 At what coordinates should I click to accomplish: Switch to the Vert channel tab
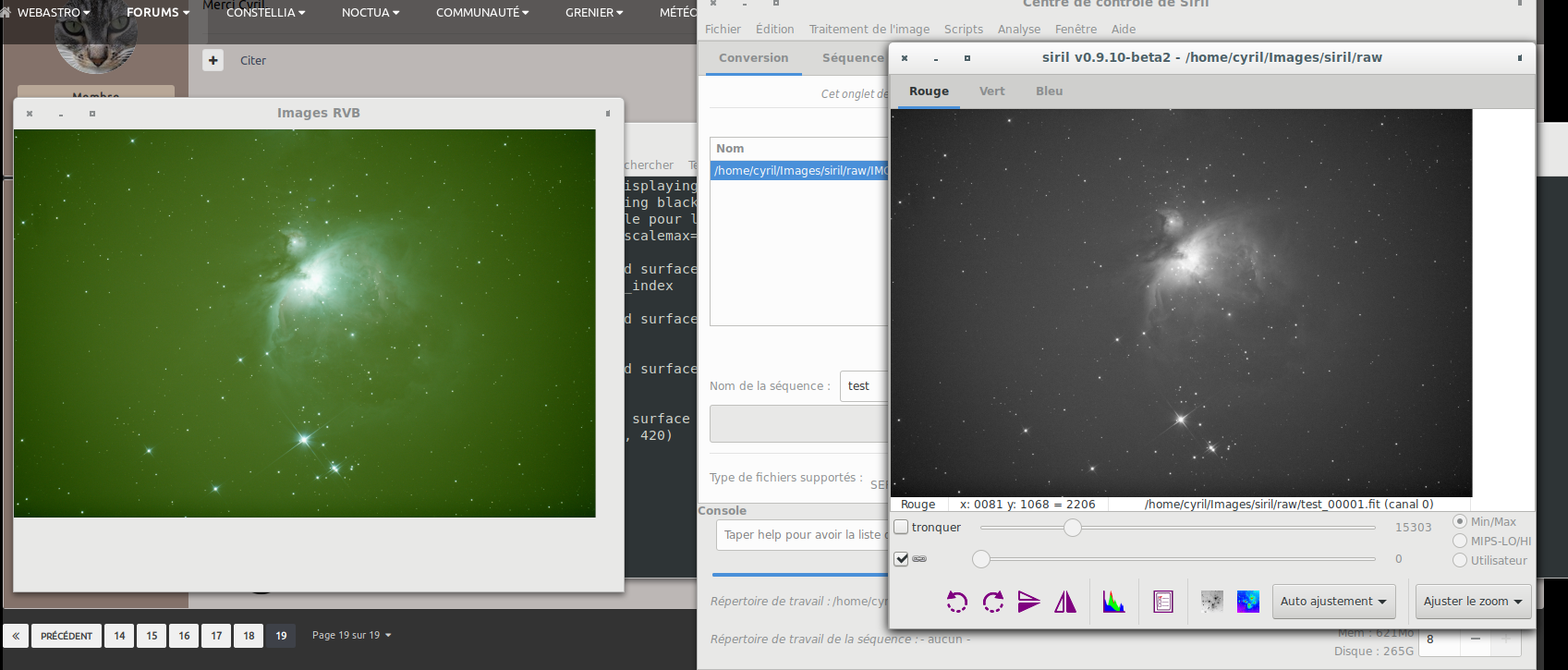click(991, 91)
